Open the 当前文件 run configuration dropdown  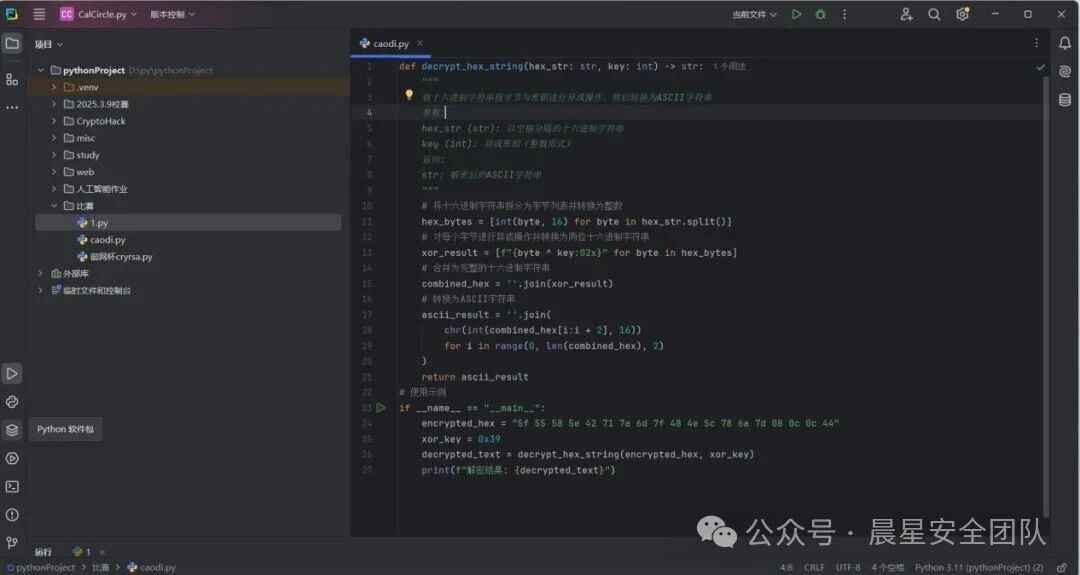pyautogui.click(x=755, y=14)
